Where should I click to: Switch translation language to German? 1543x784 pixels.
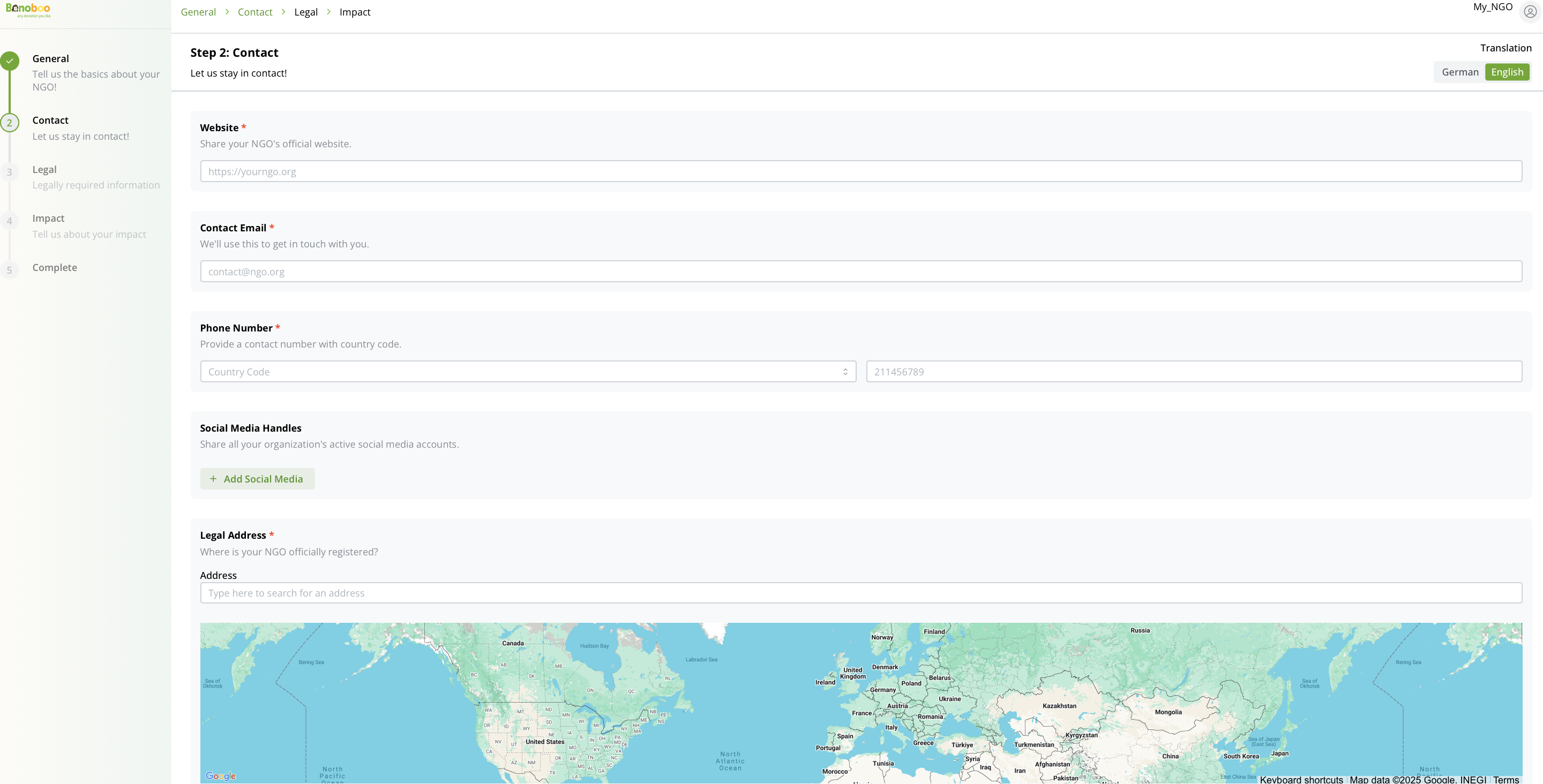pyautogui.click(x=1460, y=71)
